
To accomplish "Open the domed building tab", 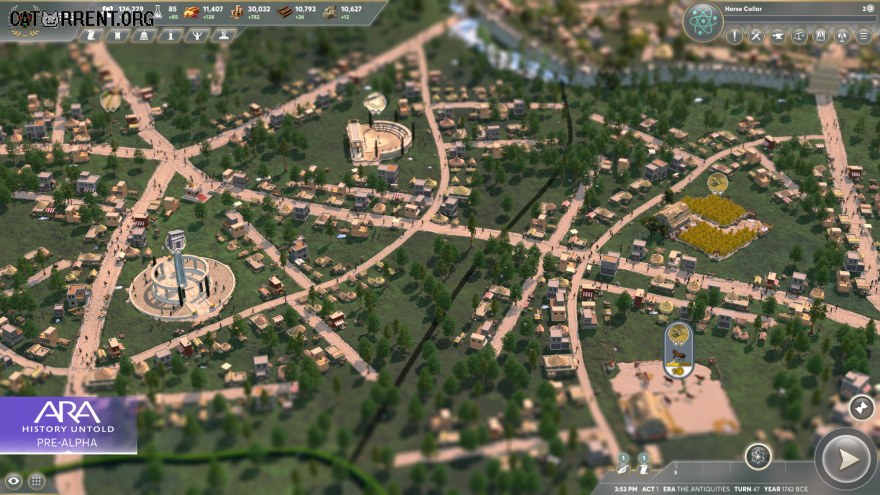I will pyautogui.click(x=144, y=36).
